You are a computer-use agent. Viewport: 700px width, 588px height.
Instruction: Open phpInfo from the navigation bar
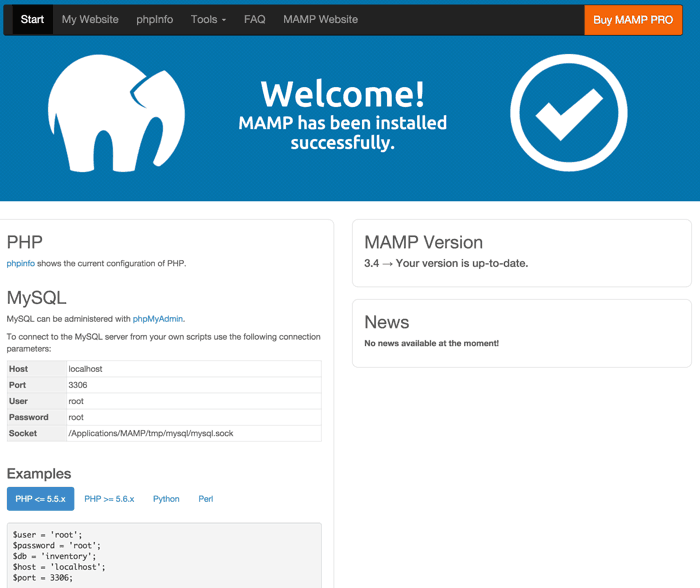click(154, 20)
